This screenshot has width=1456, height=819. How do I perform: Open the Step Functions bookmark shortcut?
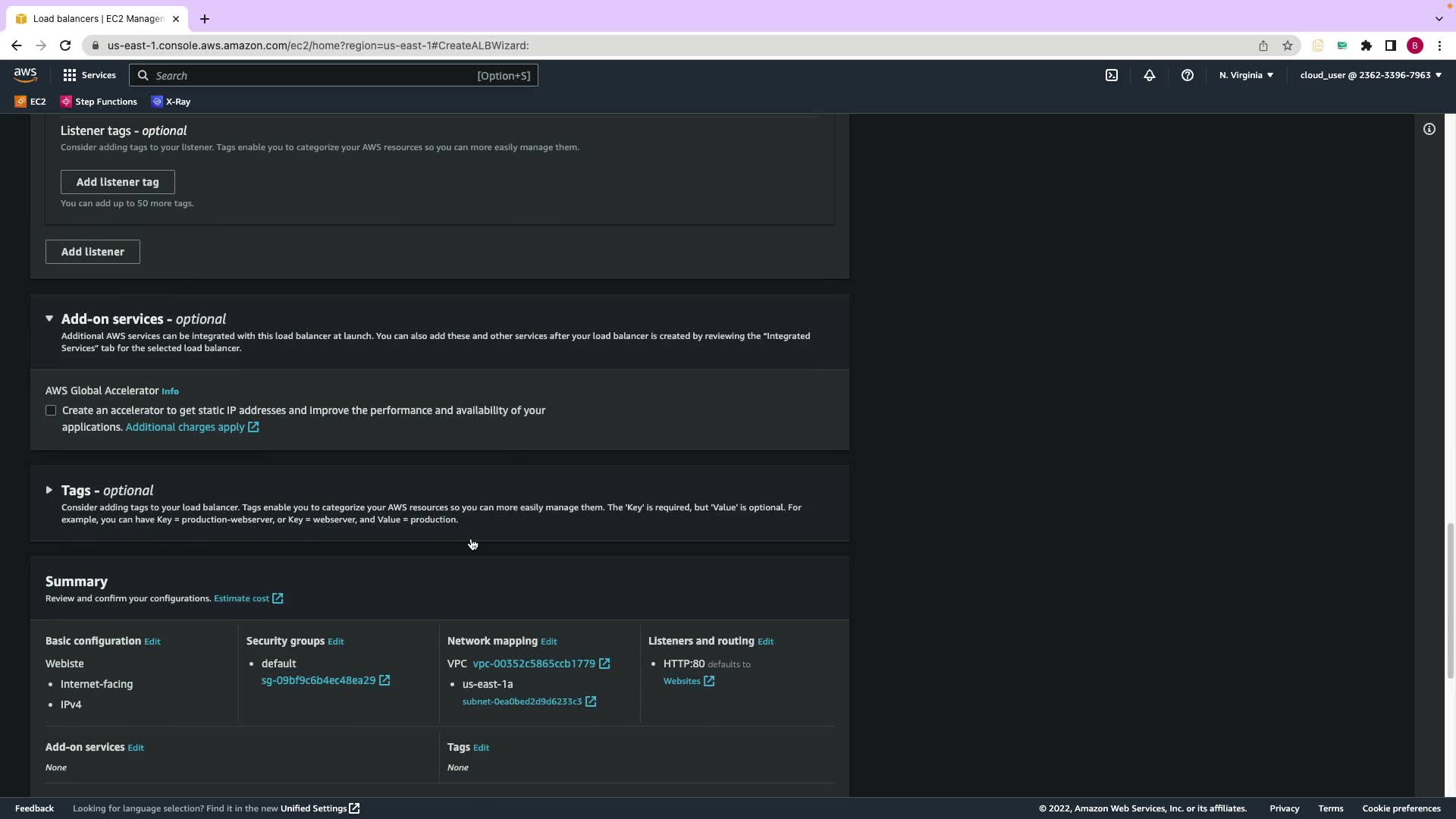(x=99, y=102)
